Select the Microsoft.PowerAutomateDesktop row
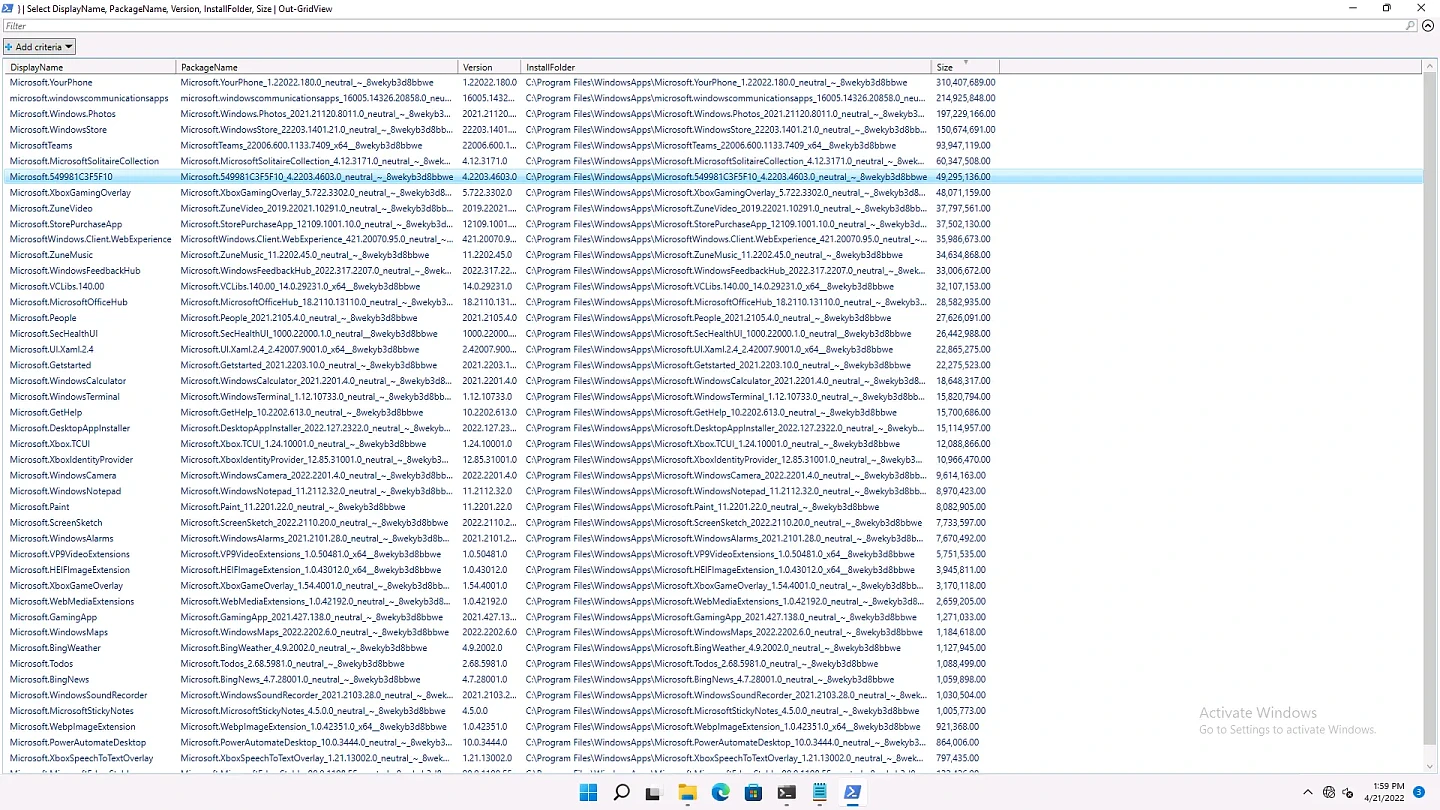The height and width of the screenshot is (810, 1440). 713,742
